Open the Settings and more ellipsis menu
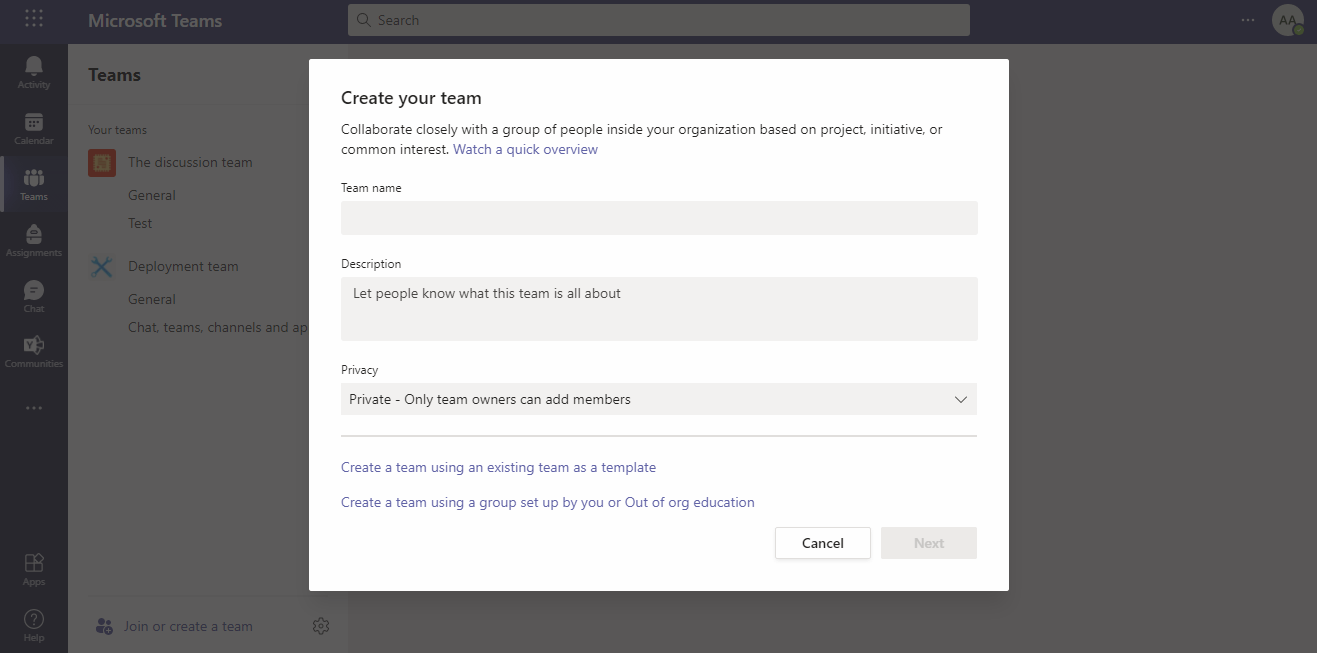This screenshot has height=653, width=1317. click(1248, 20)
